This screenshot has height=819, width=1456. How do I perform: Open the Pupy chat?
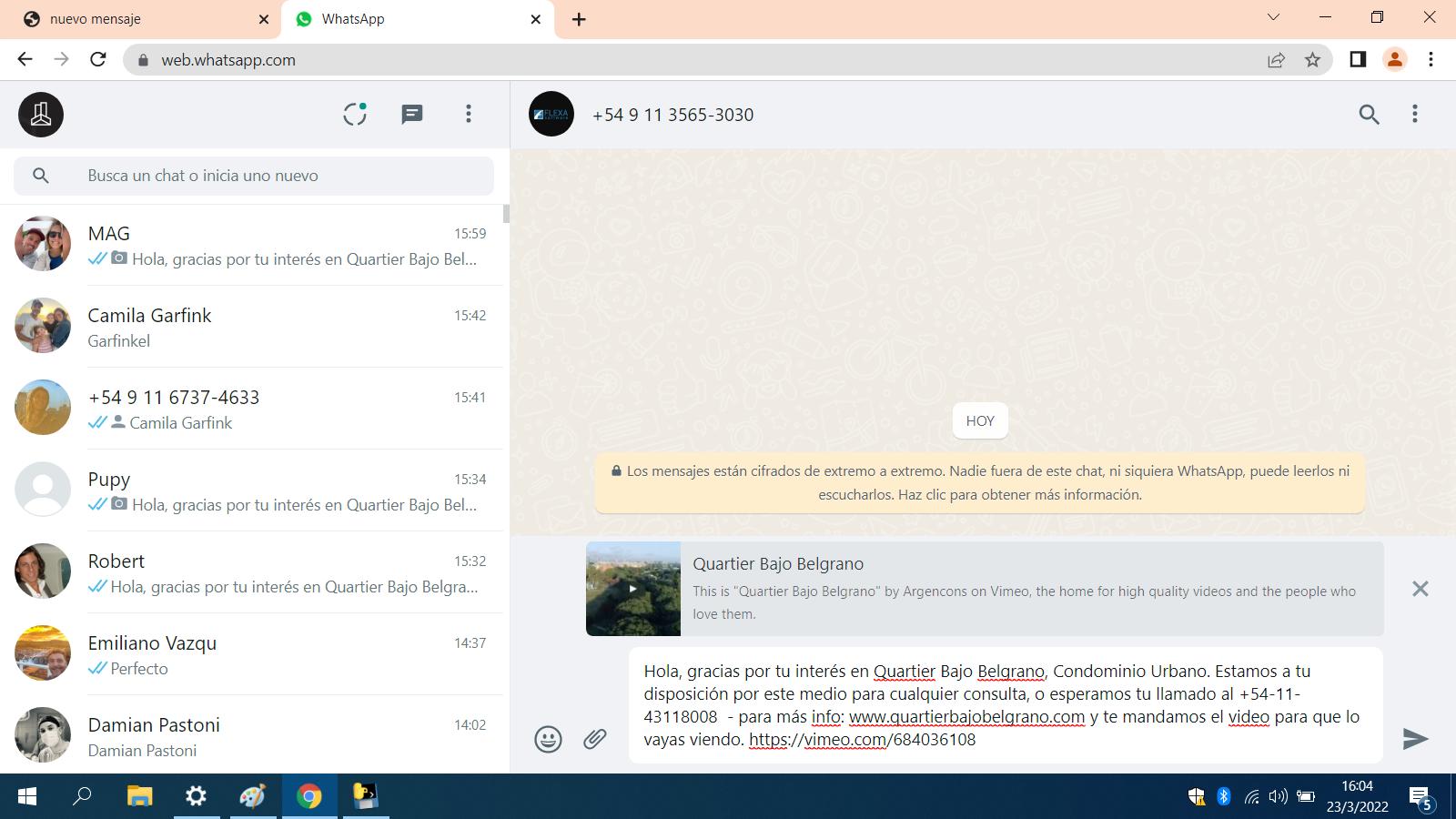251,490
